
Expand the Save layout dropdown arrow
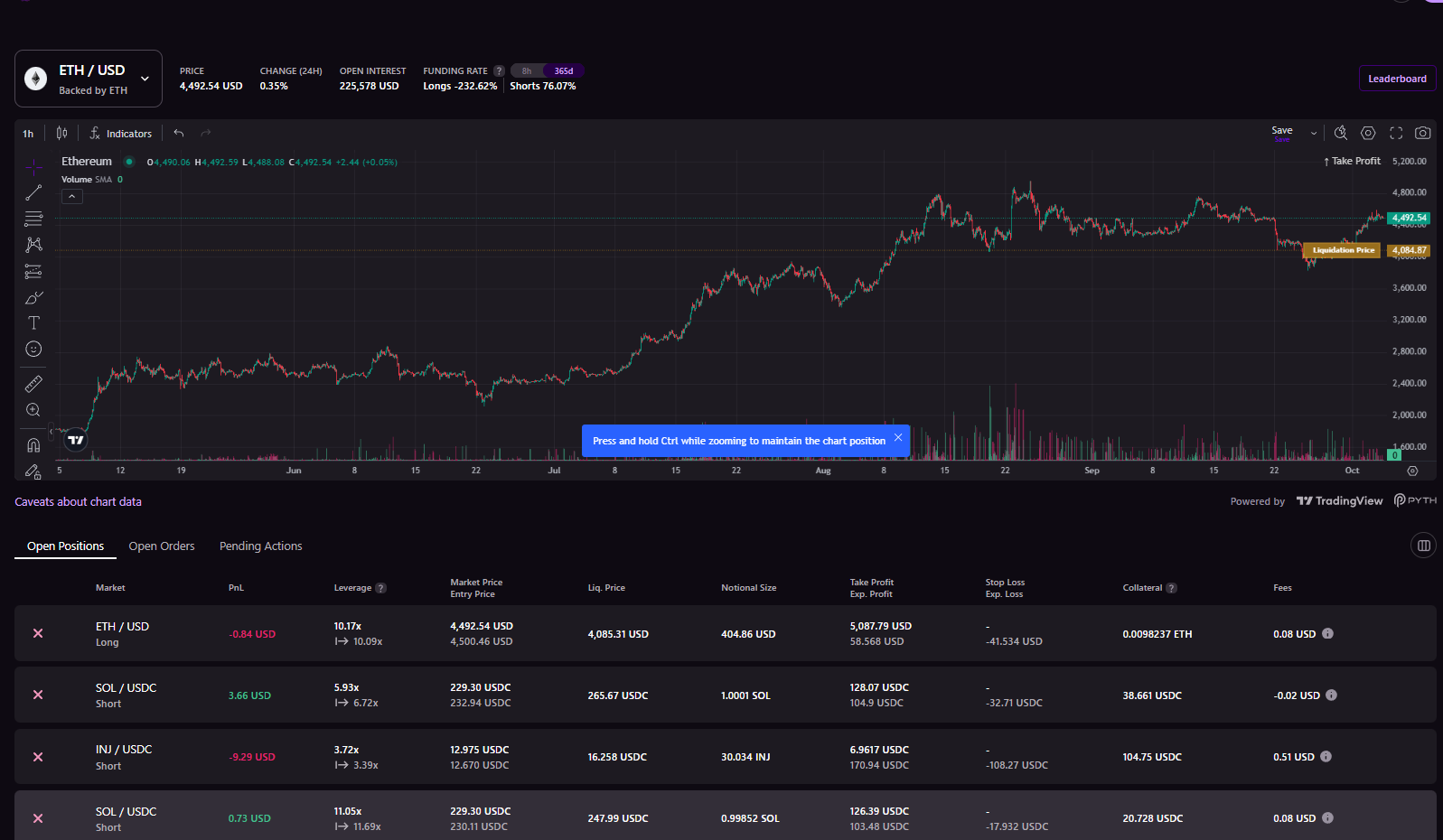tap(1314, 133)
